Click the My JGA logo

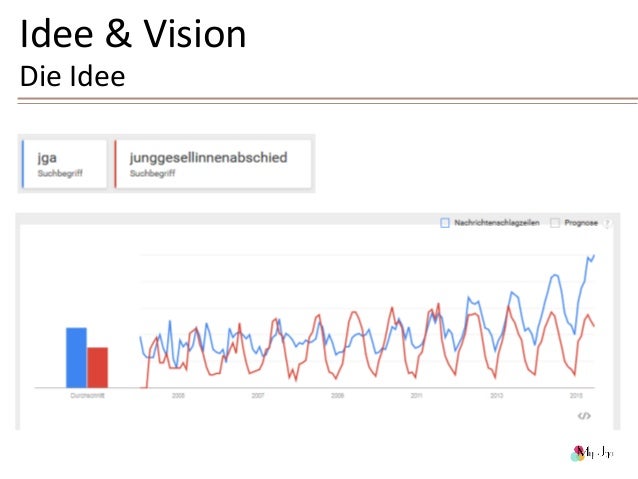[x=592, y=453]
